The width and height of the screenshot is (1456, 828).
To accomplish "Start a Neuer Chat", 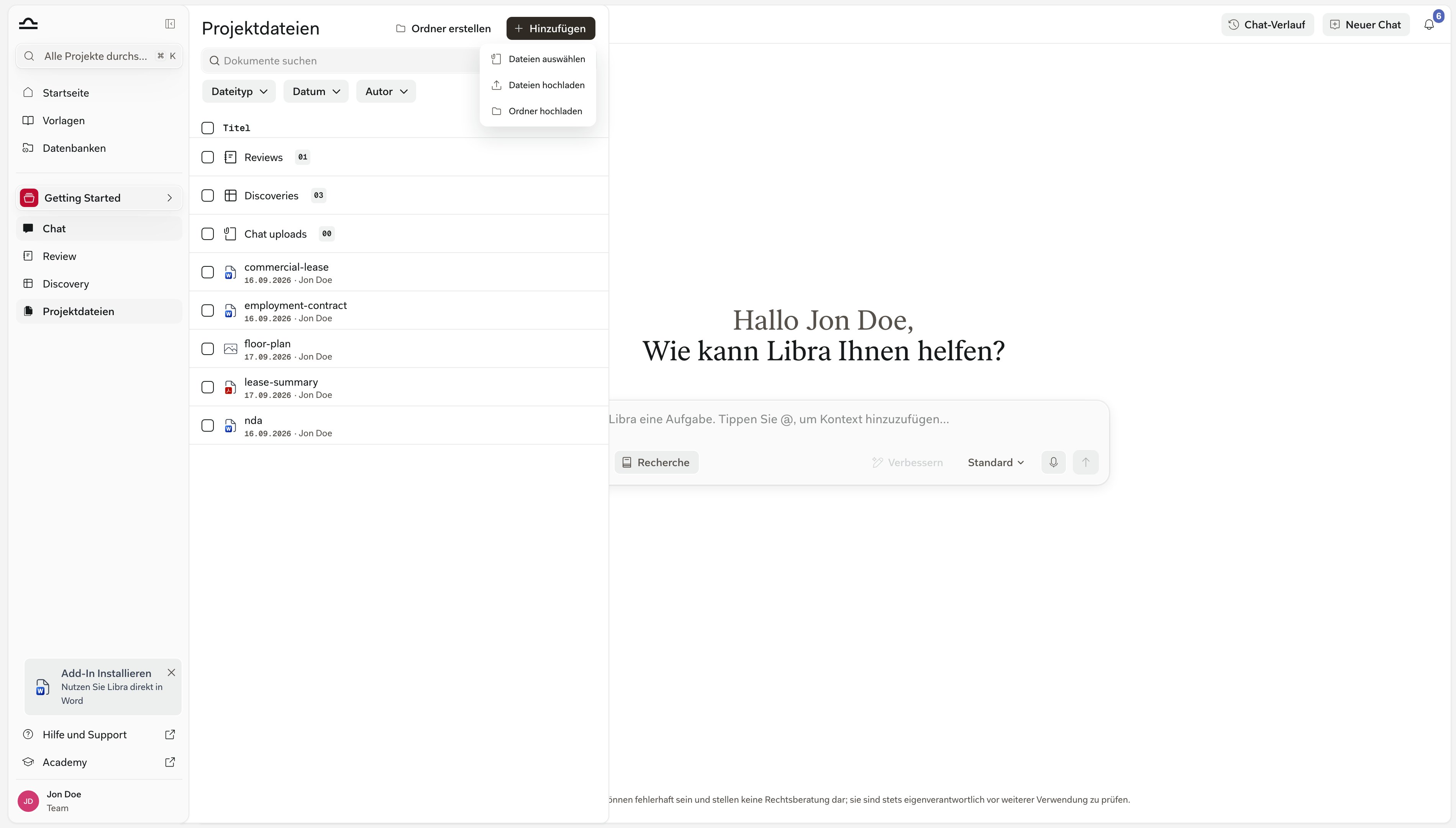I will tap(1366, 25).
